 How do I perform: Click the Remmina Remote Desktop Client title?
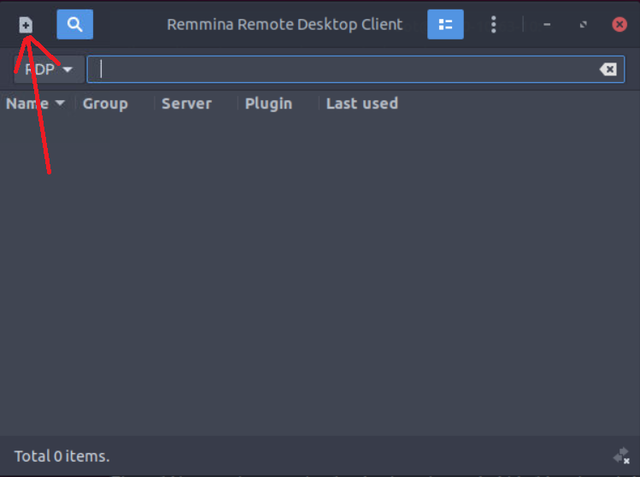[x=284, y=24]
